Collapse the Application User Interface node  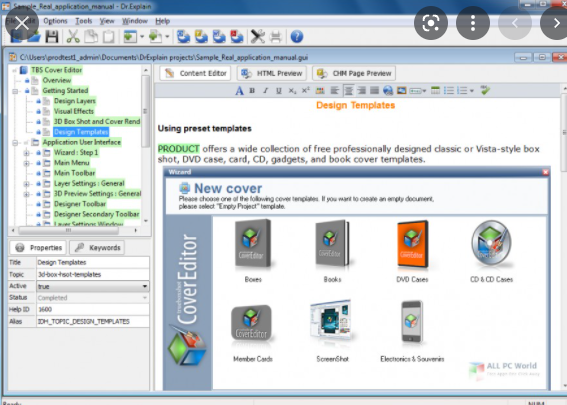click(15, 142)
